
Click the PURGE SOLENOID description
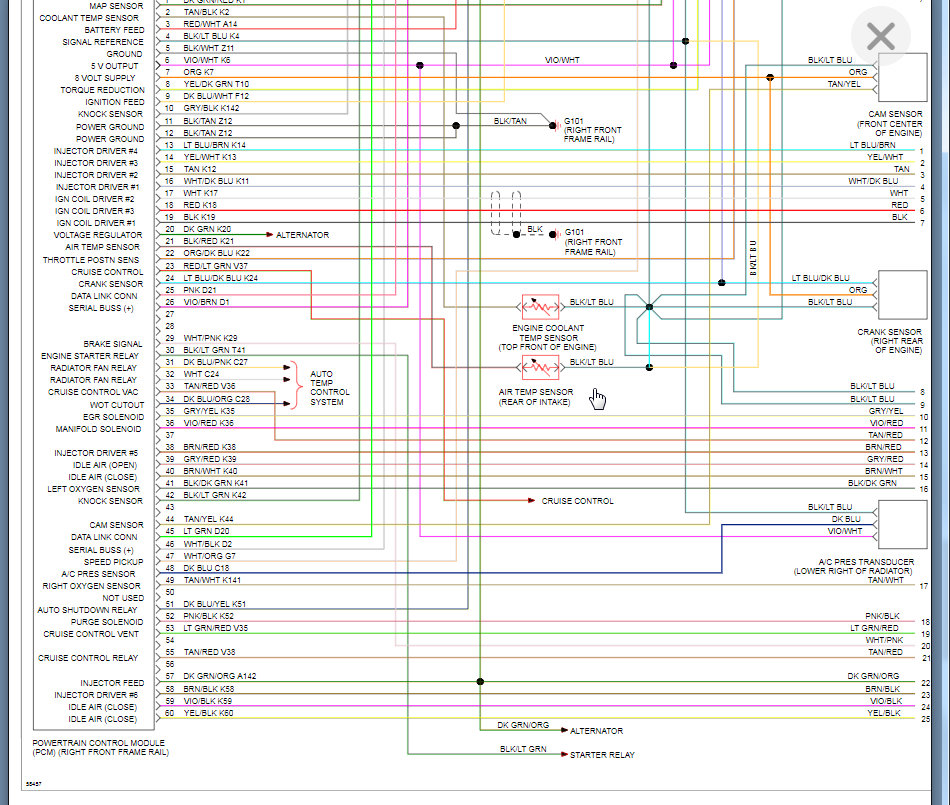point(107,622)
